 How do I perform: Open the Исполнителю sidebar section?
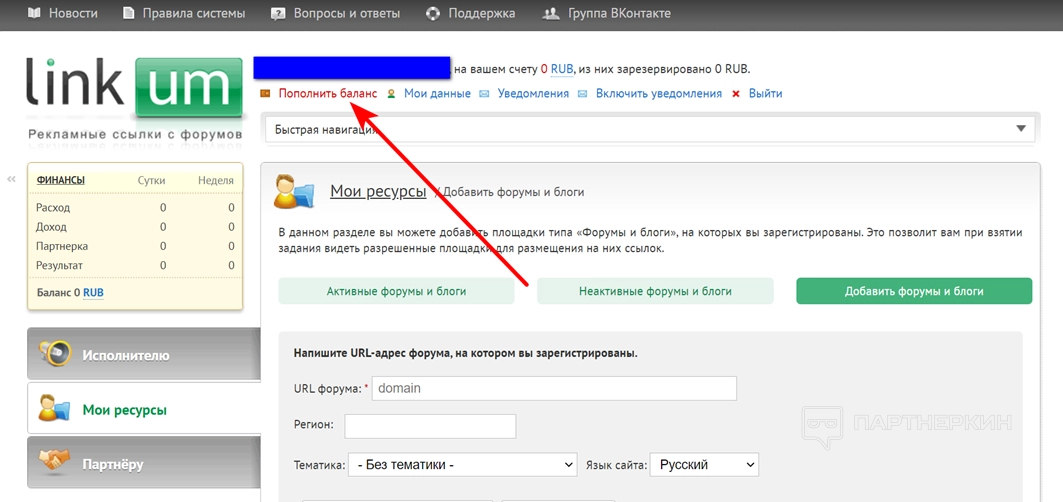[x=144, y=353]
